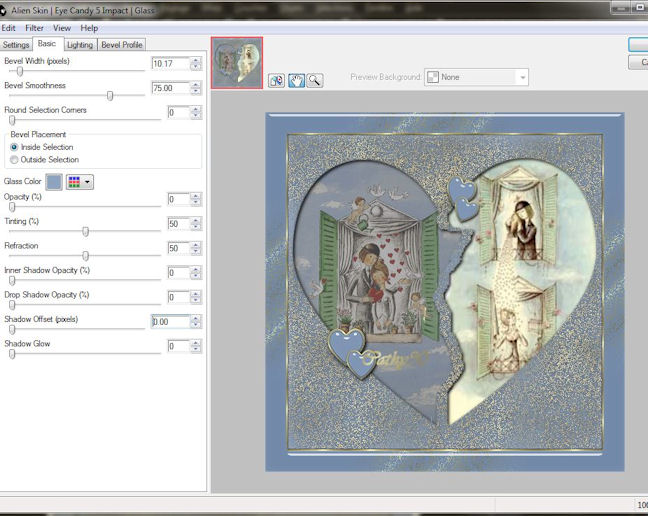Click the Drop Shadow Opacity slider handle
Viewport: 648px width, 516px height.
pos(12,305)
